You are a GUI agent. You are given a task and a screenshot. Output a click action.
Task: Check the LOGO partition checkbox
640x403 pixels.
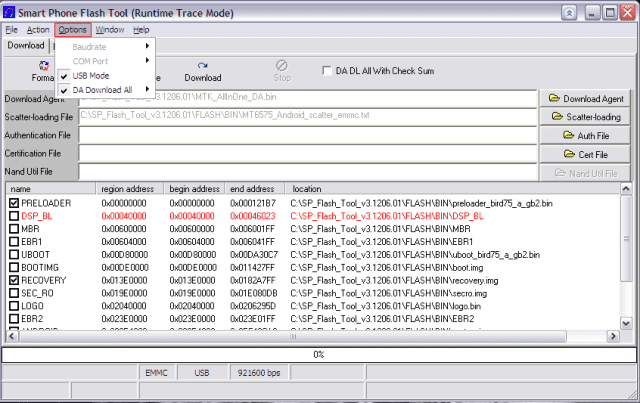point(14,306)
